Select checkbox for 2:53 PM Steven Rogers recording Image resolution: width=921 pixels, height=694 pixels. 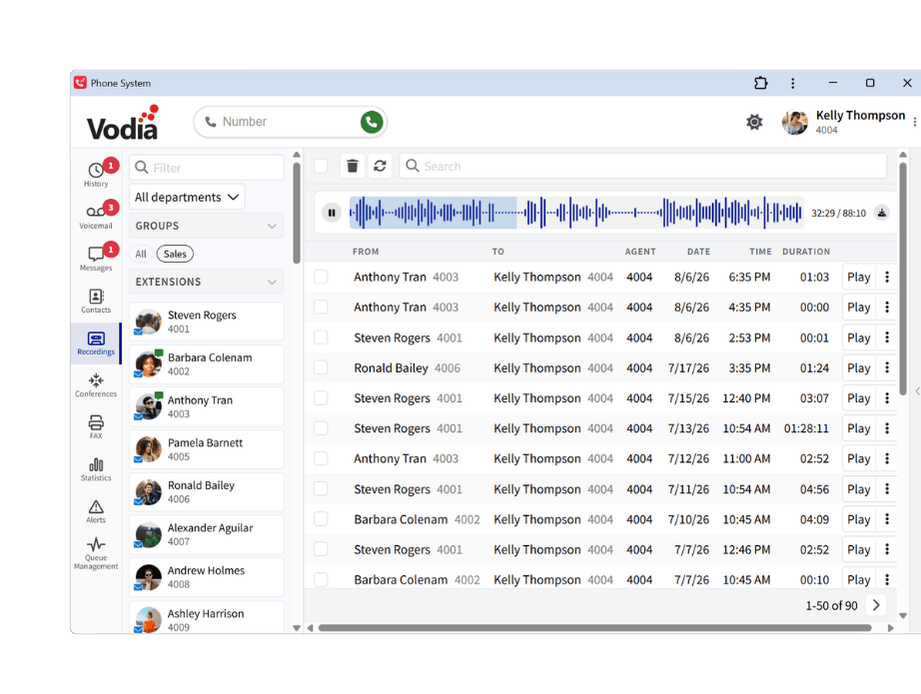coord(321,338)
